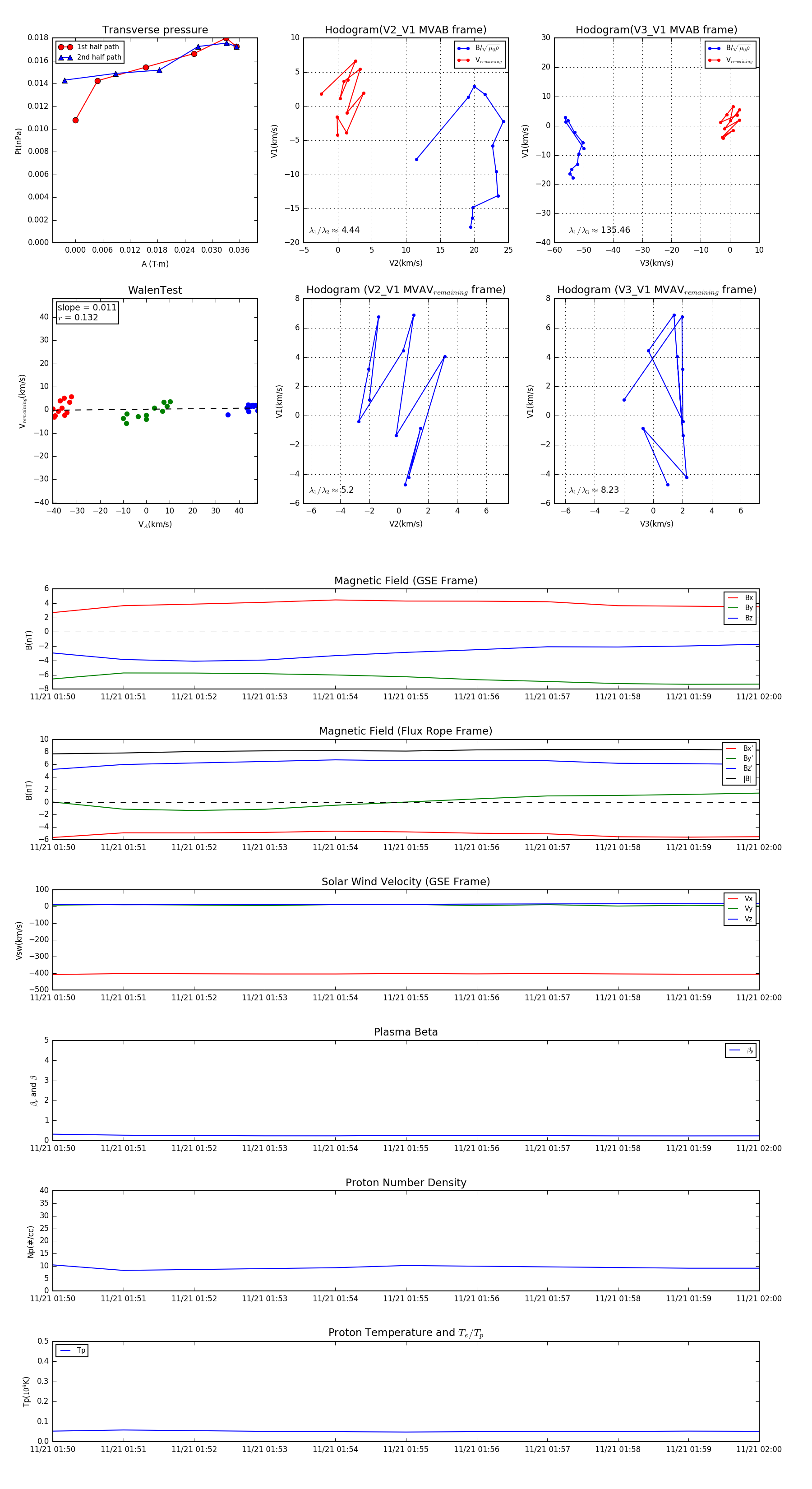Click the beta_p legend entry in Plasma Beta

[x=741, y=1050]
